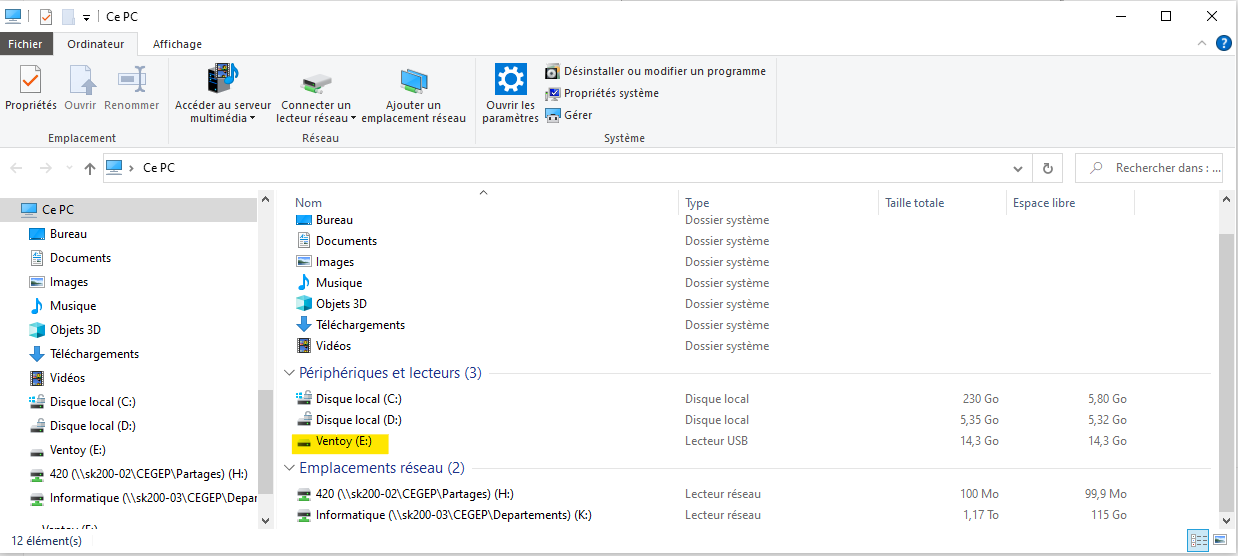Screen dimensions: 1238x556
Task: Open Ouvrir les paramètres gear icon
Action: pos(510,80)
